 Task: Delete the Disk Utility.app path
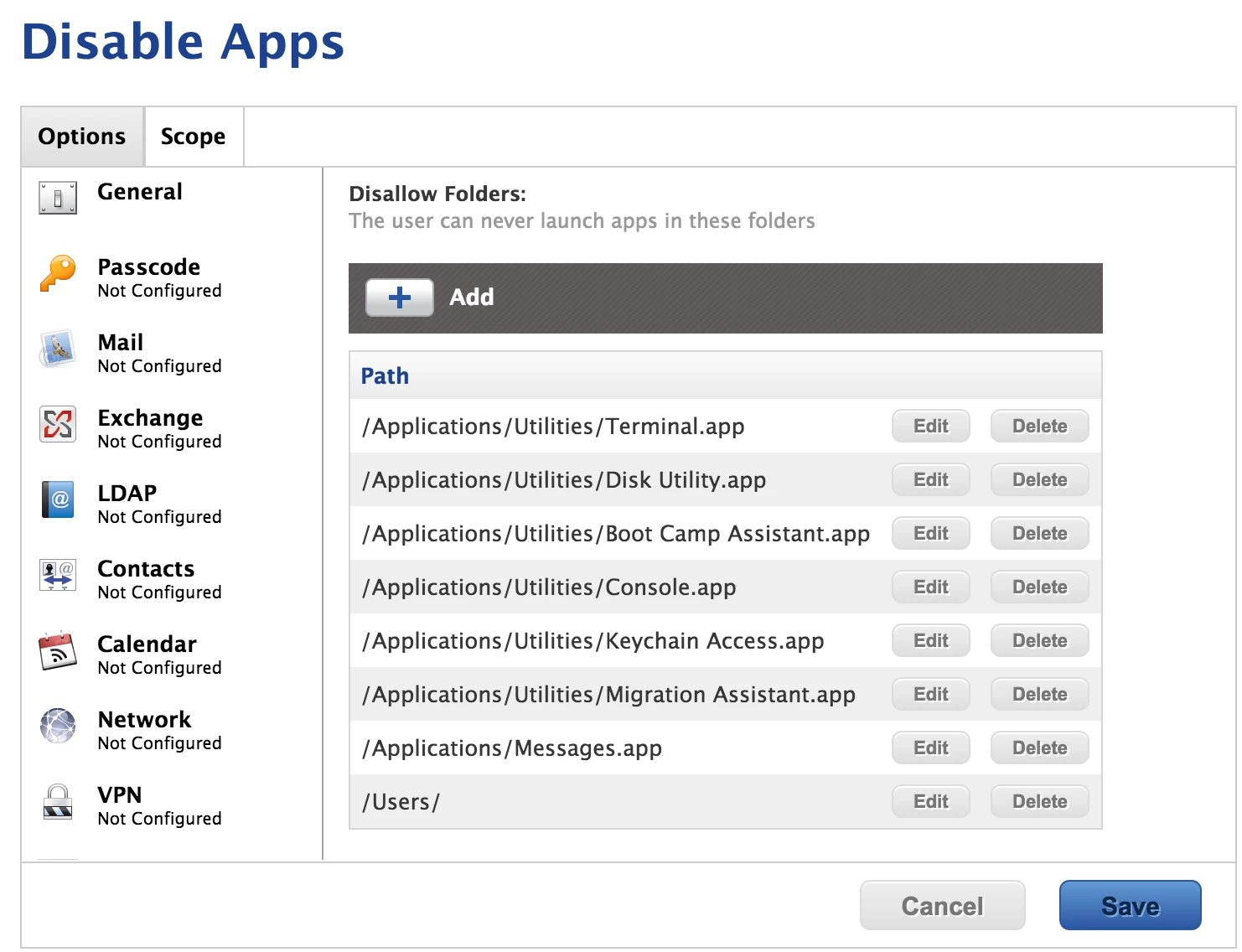pyautogui.click(x=1040, y=479)
